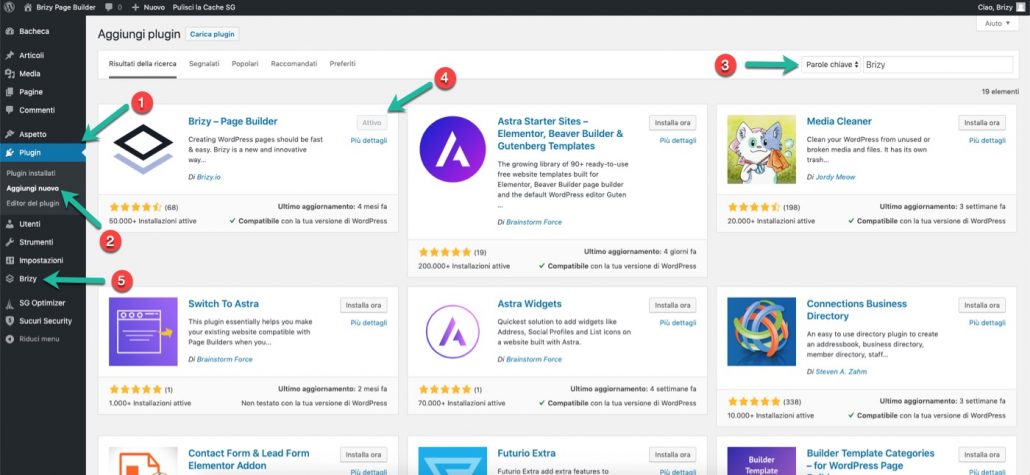Click the Brizy plugin logo thumbnail

point(143,149)
